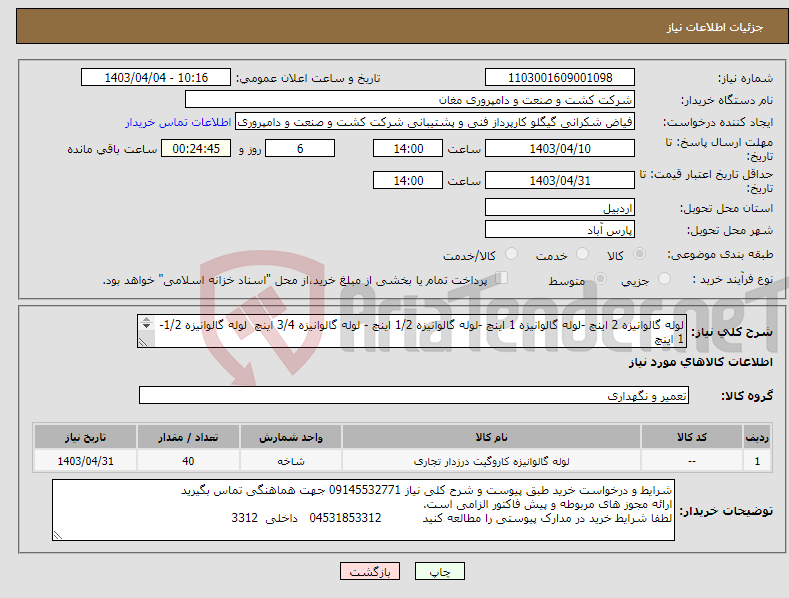Click the price validity time 14:00 field
789x598 pixels.
point(408,180)
